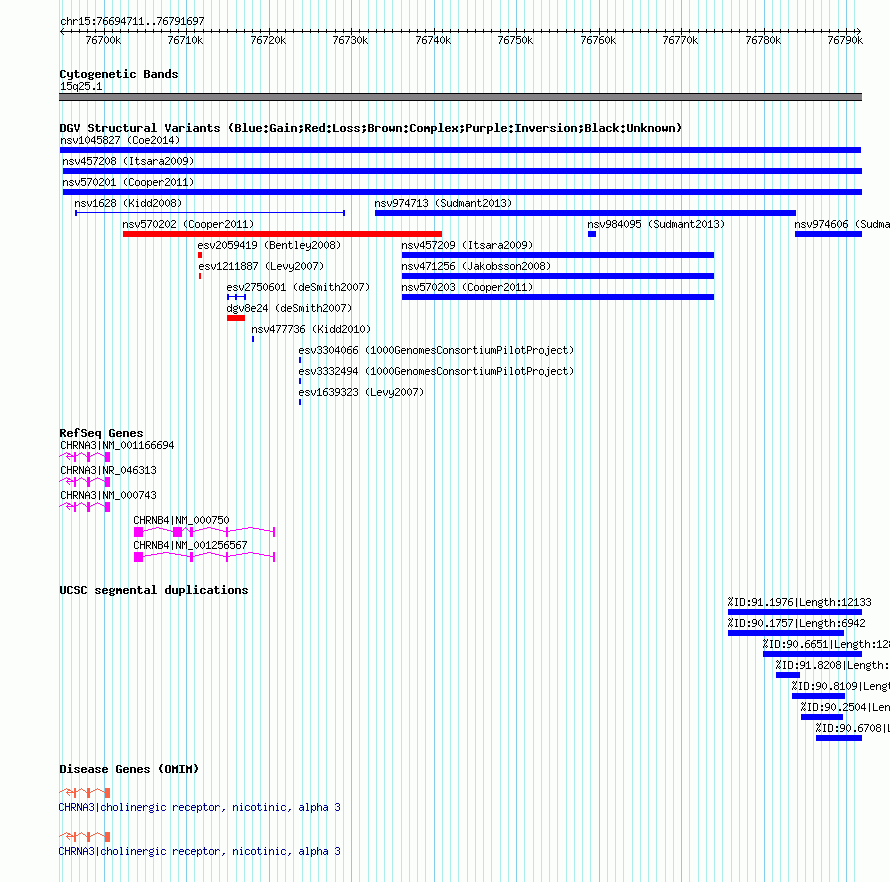This screenshot has width=890, height=882.
Task: Open variant esv1211887 (Levy2007)
Action: pos(261,266)
